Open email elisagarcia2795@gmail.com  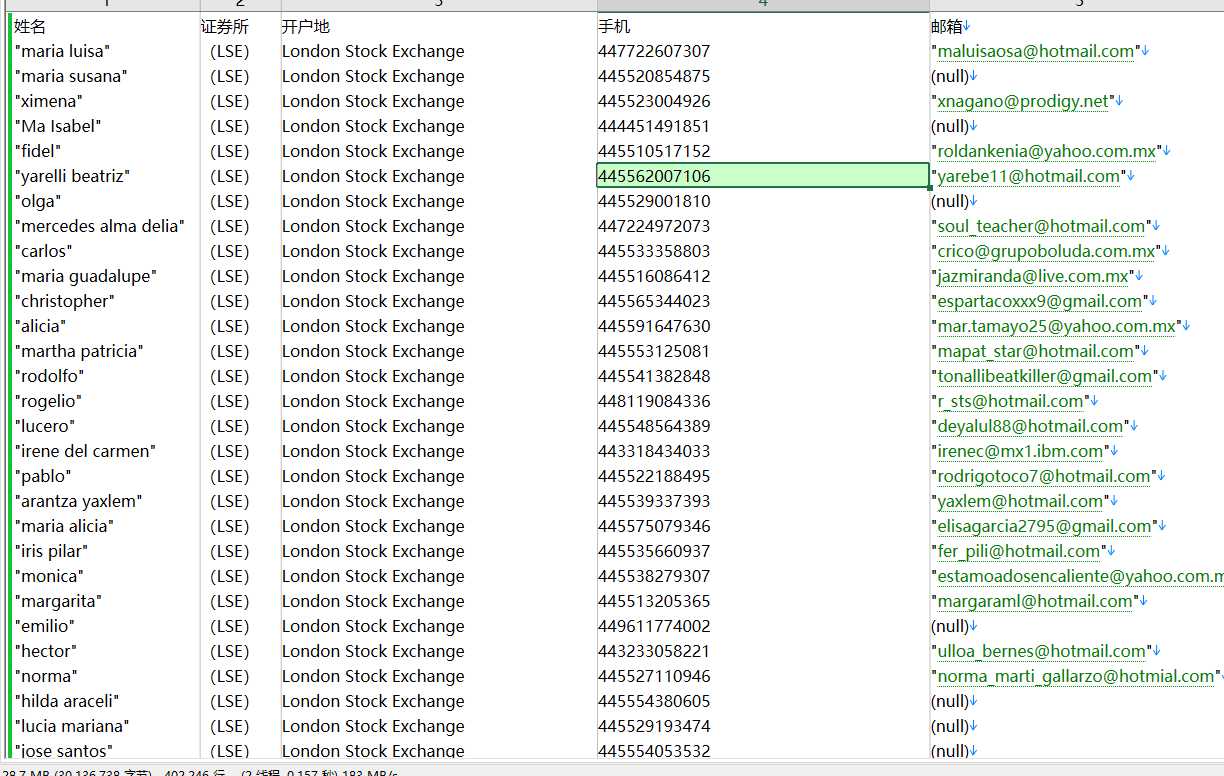(1044, 526)
